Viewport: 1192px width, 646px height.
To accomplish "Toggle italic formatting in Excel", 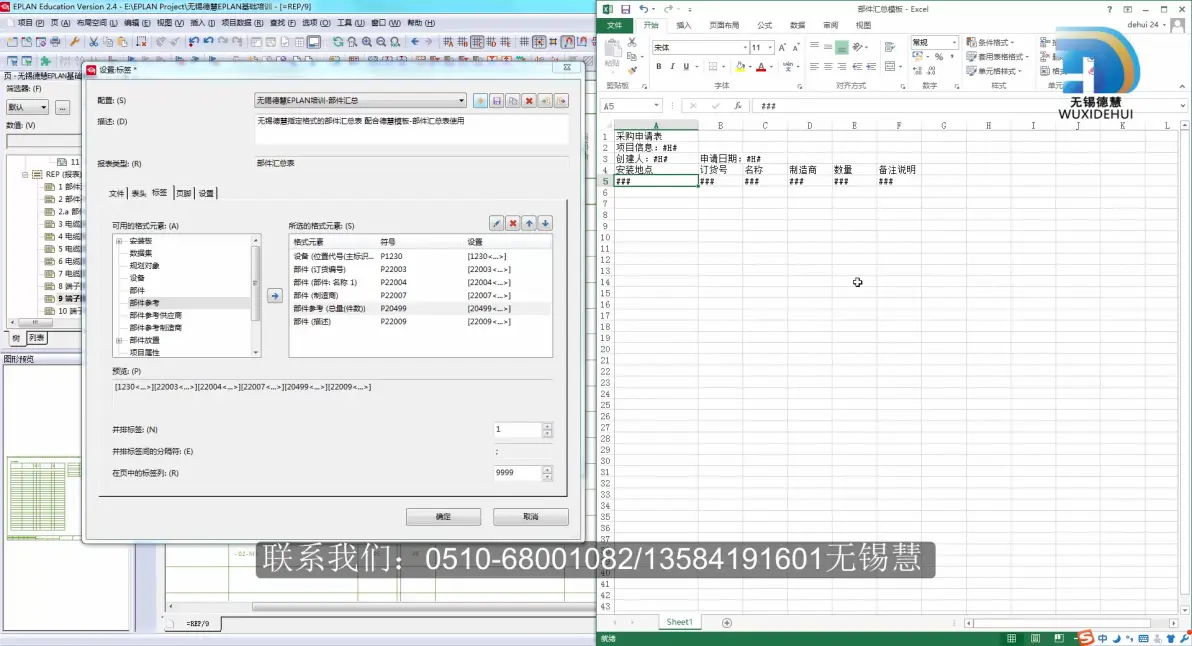I will (x=672, y=67).
